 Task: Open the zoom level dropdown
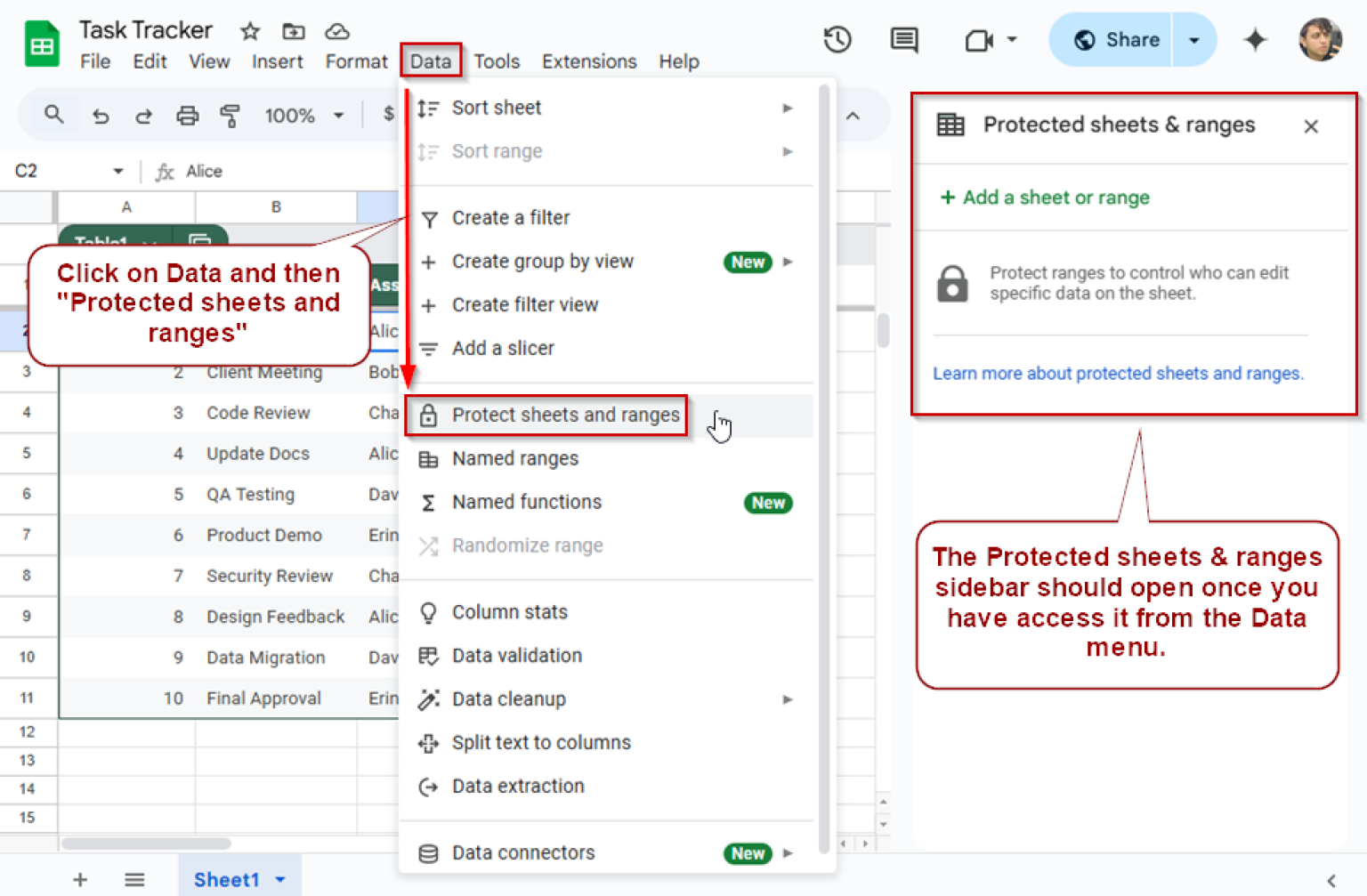coord(303,115)
